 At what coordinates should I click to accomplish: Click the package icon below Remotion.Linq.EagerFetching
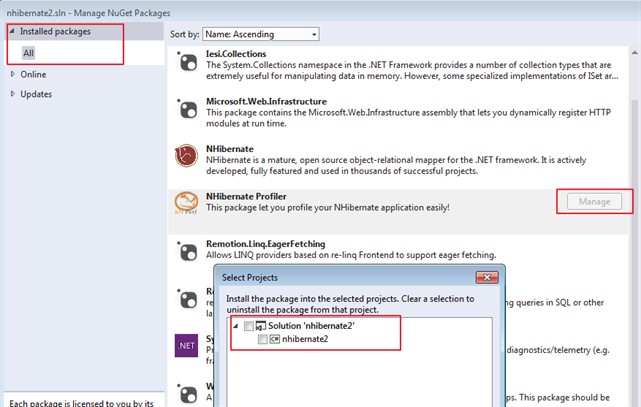(x=188, y=300)
